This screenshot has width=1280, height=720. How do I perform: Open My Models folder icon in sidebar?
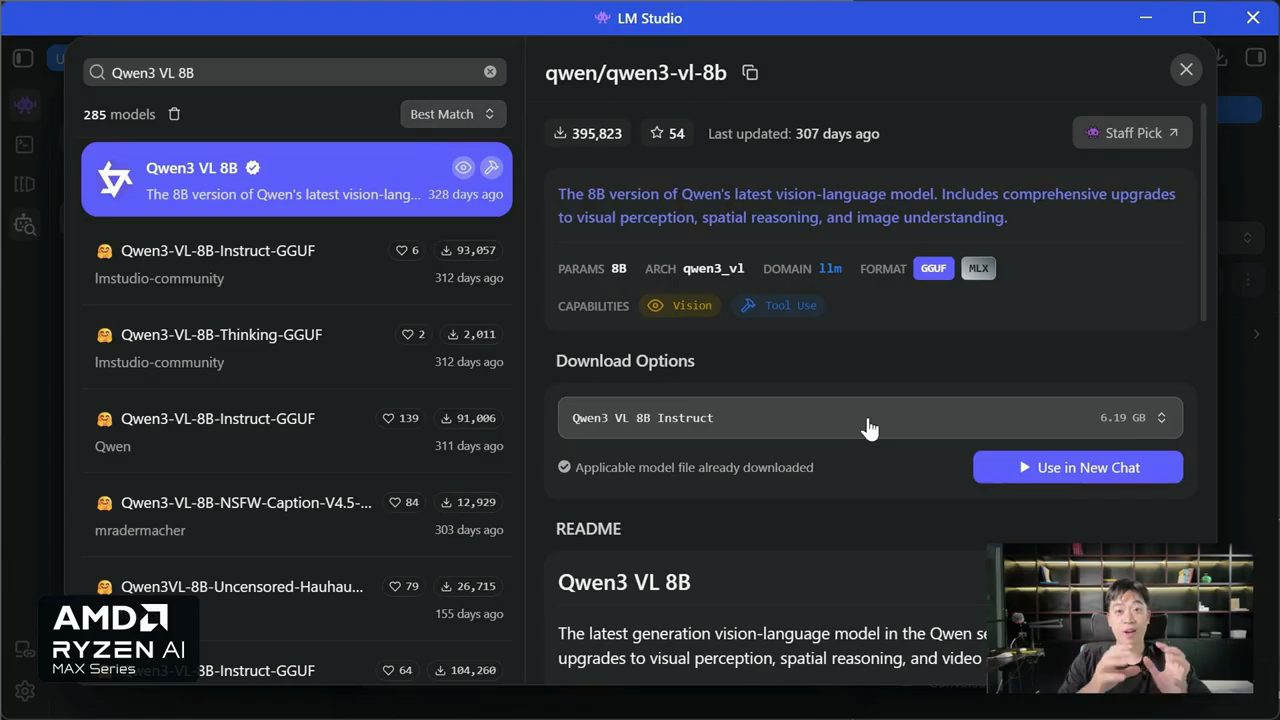pyautogui.click(x=24, y=185)
